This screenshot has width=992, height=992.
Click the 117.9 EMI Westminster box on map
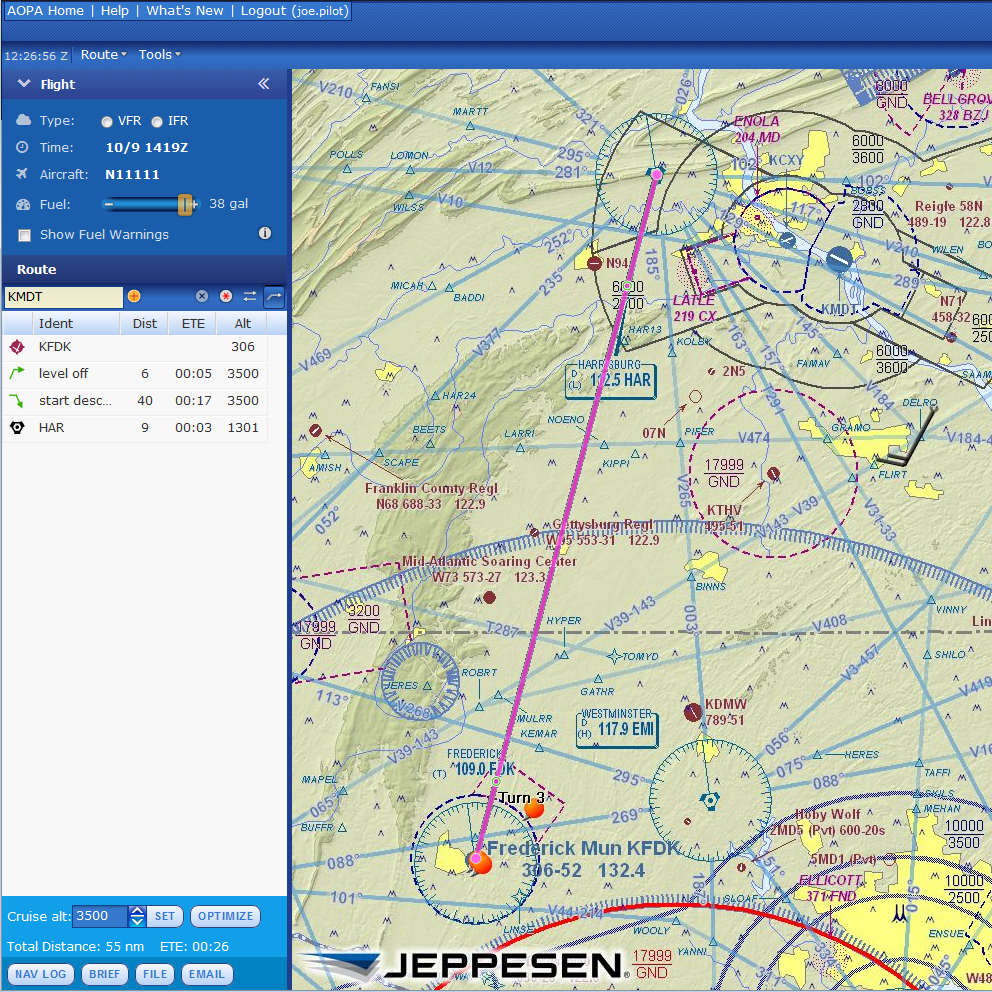point(617,727)
